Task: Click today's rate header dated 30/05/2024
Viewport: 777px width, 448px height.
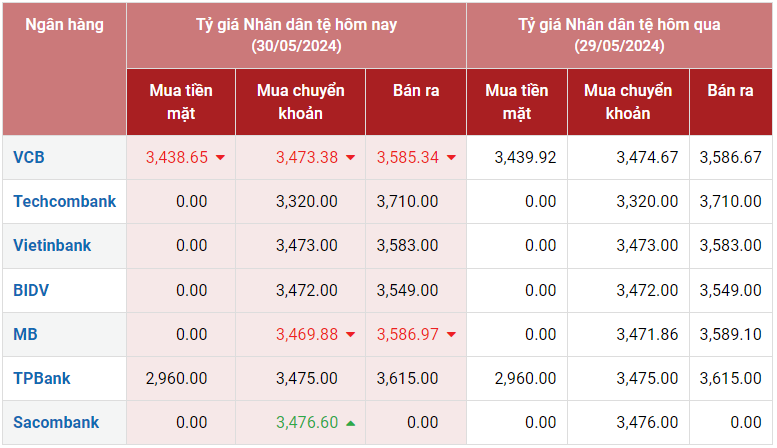Action: coord(296,35)
